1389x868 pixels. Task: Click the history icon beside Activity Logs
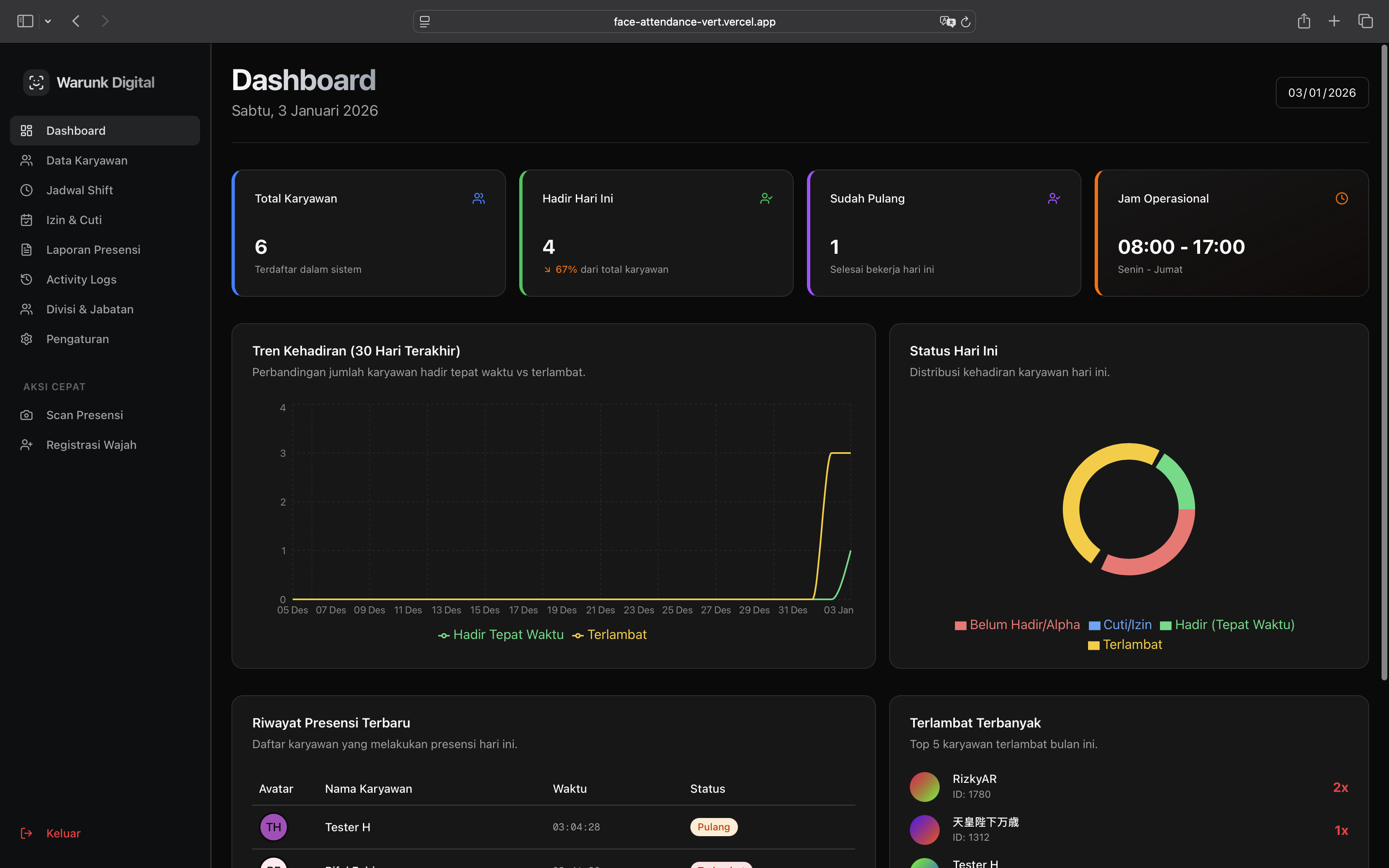(x=26, y=279)
